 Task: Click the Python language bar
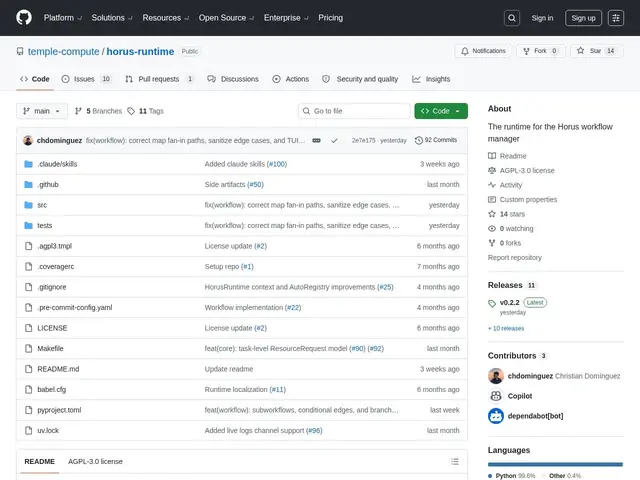[555, 464]
